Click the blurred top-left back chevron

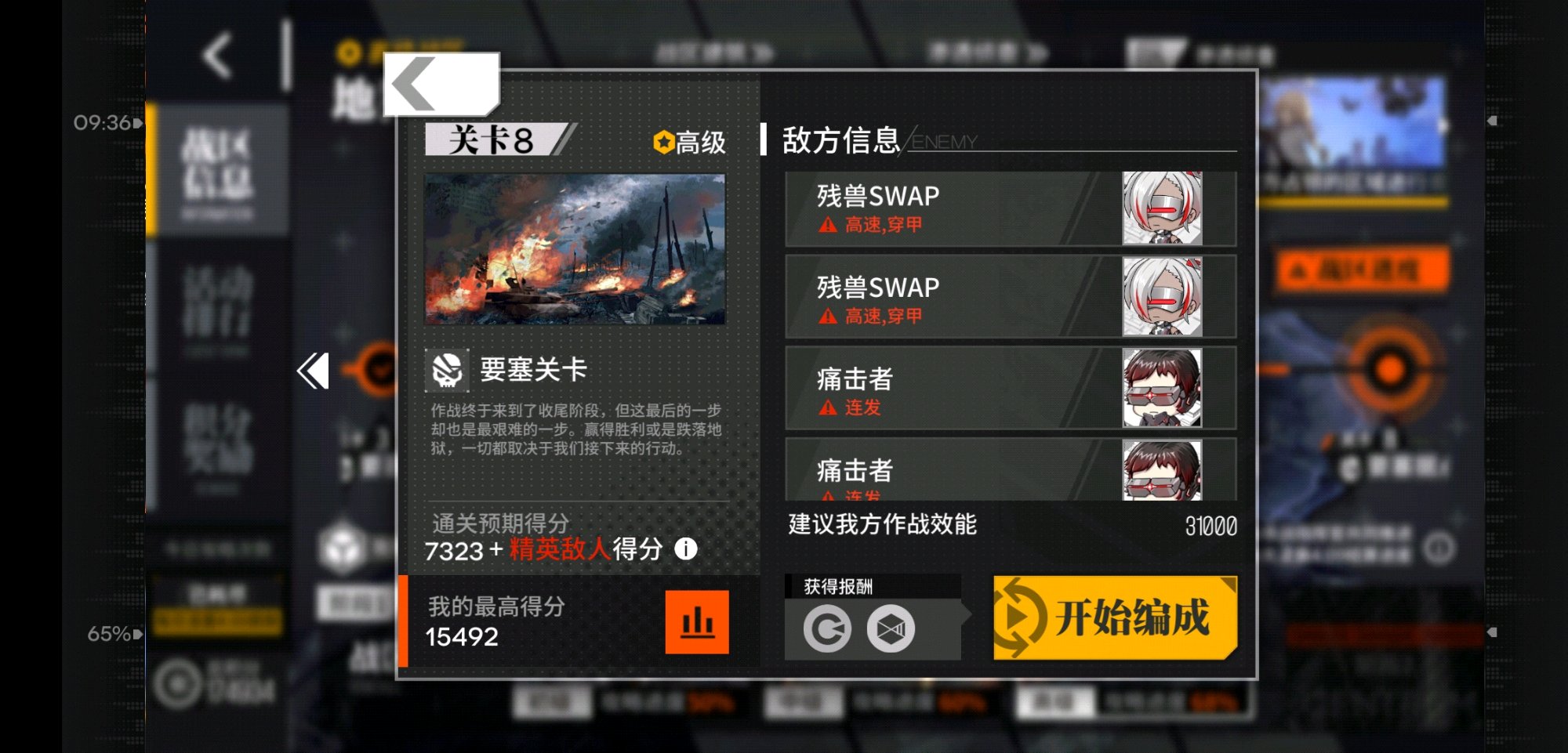[217, 56]
